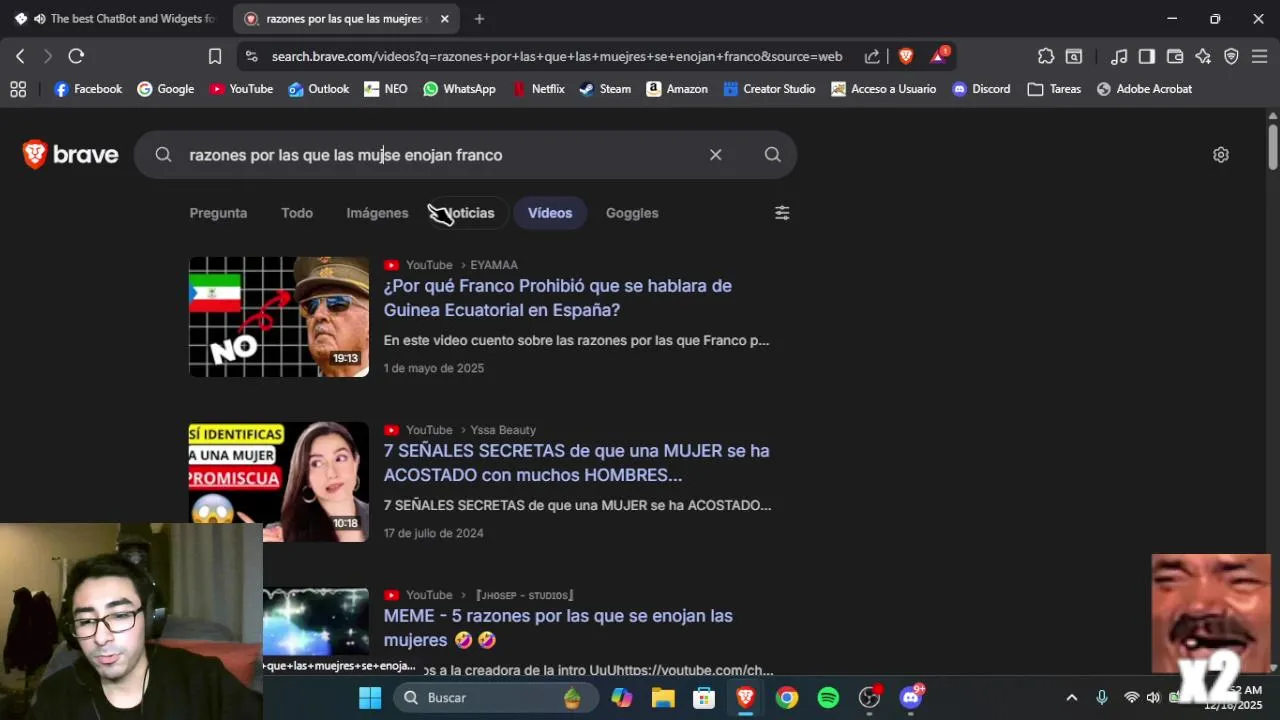
Task: Open WhatsApp bookmark
Action: tap(459, 89)
